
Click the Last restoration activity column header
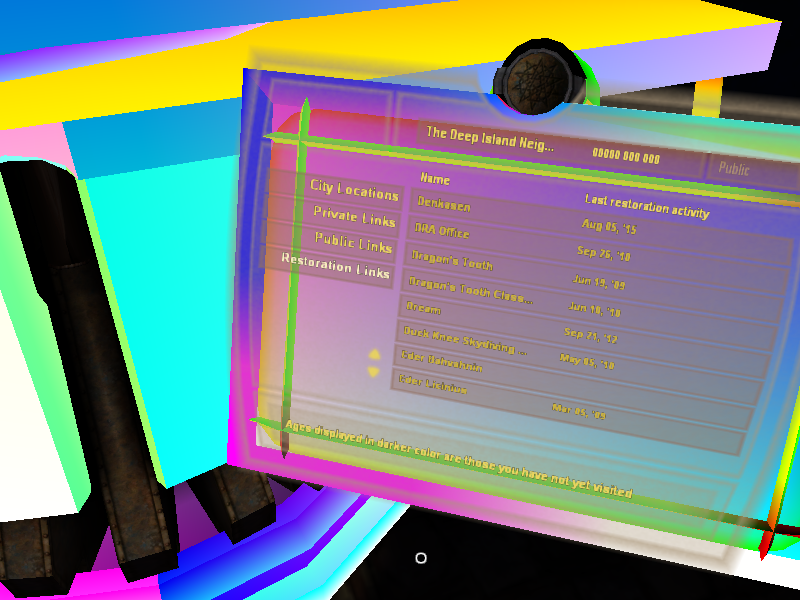[647, 207]
